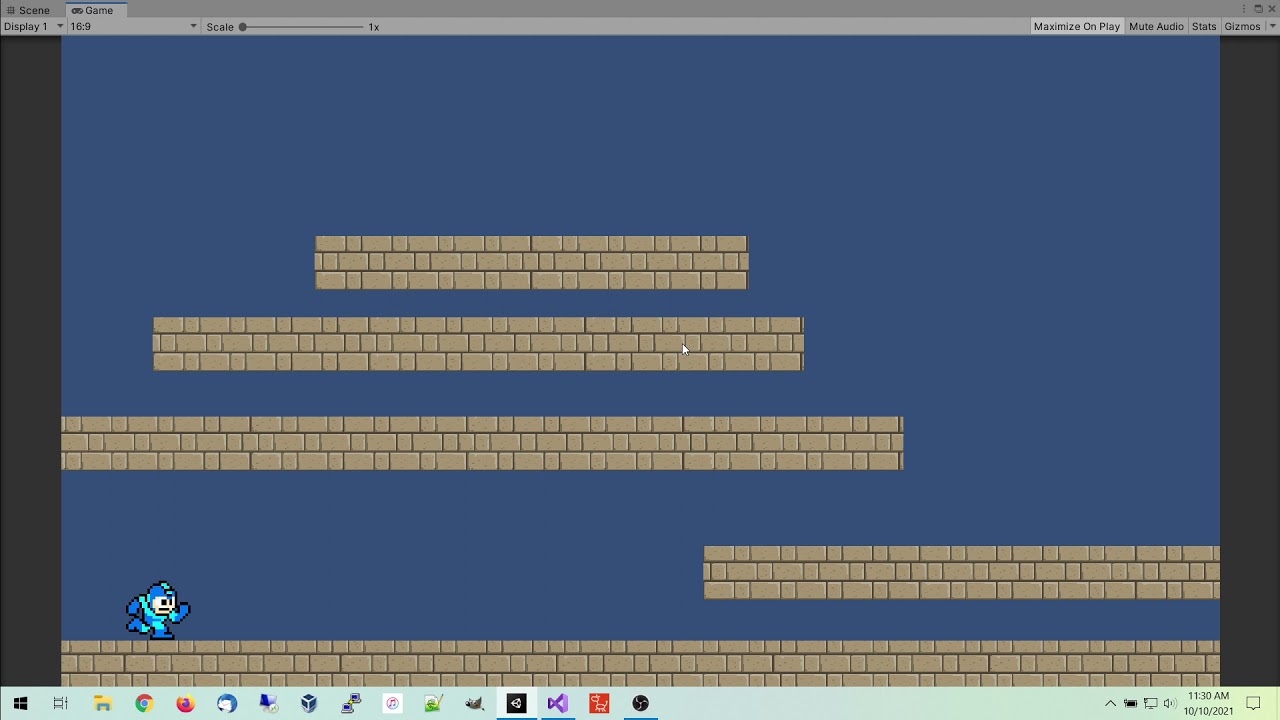Open Thunderbird from the taskbar
The width and height of the screenshot is (1280, 720).
point(227,704)
